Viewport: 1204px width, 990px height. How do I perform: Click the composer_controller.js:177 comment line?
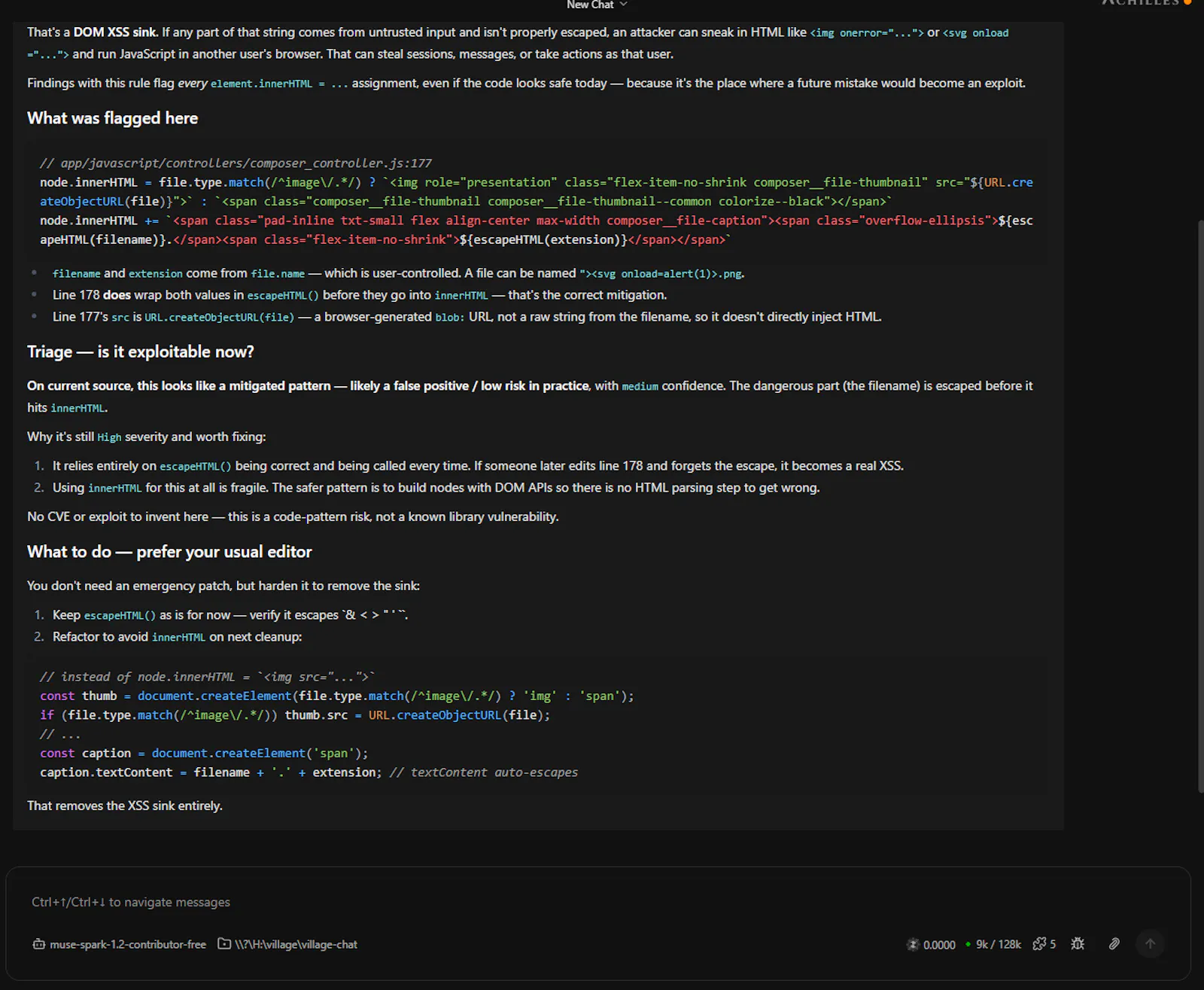[x=236, y=163]
